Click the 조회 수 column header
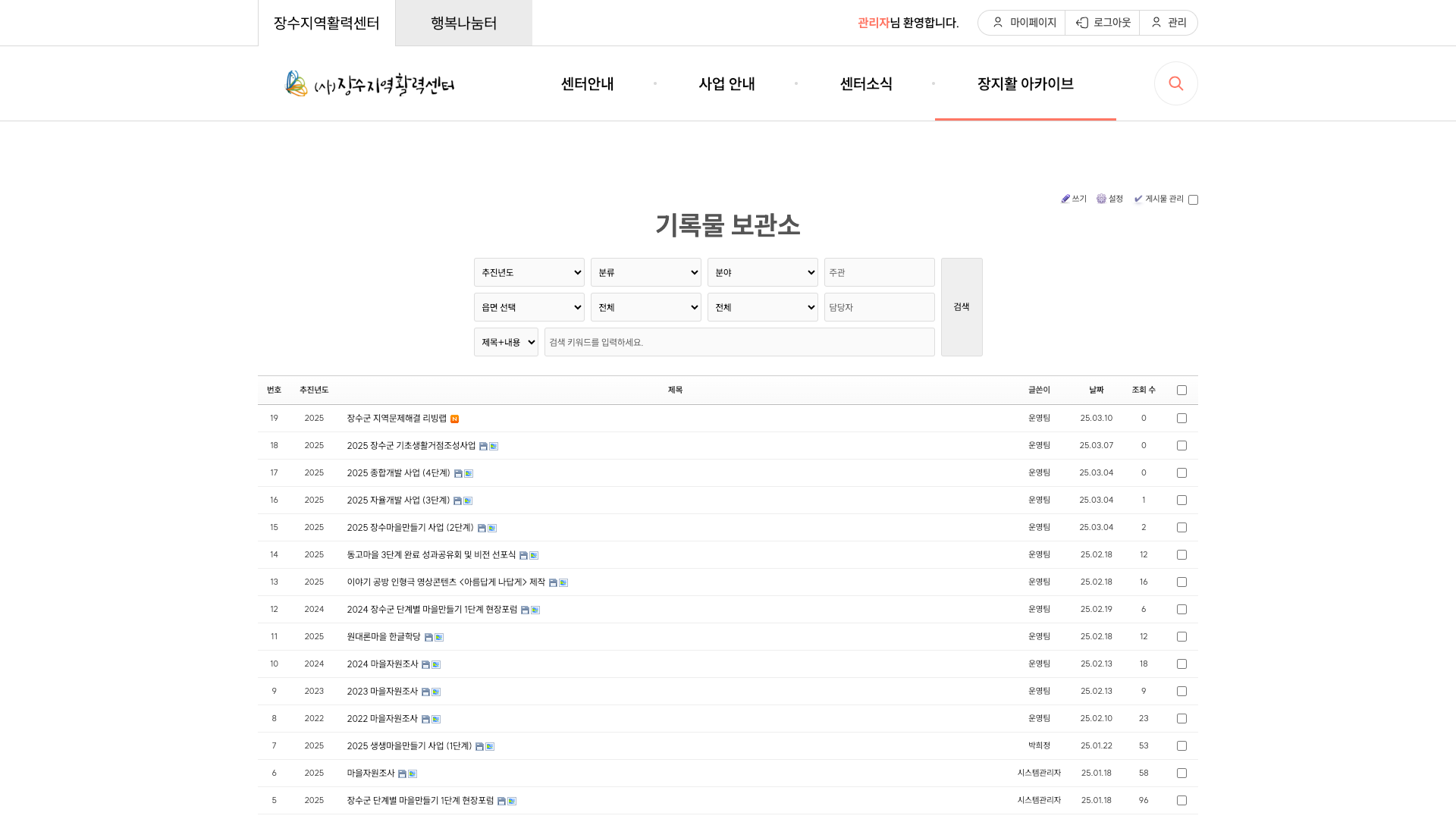The height and width of the screenshot is (819, 1456). click(1144, 390)
